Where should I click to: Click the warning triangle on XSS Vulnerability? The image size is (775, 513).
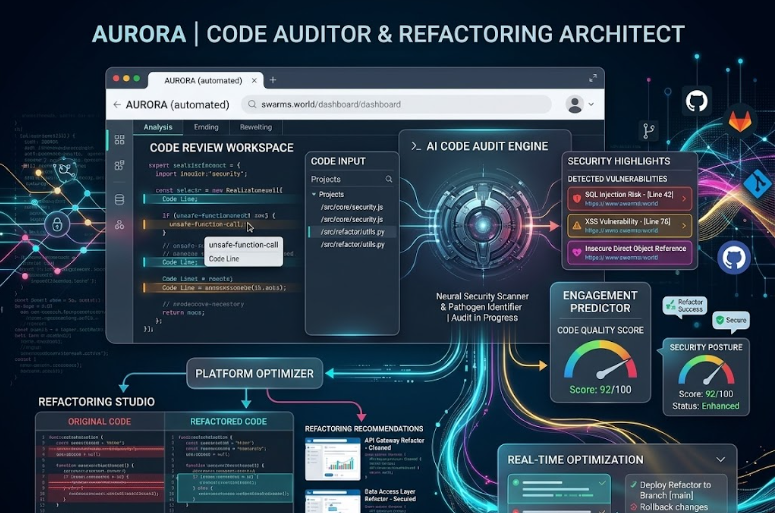tap(577, 226)
